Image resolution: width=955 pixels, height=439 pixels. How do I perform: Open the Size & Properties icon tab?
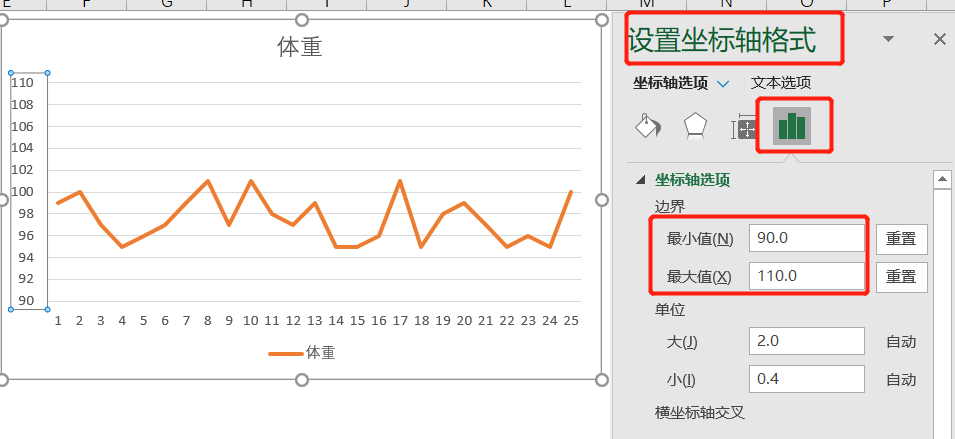pyautogui.click(x=743, y=128)
